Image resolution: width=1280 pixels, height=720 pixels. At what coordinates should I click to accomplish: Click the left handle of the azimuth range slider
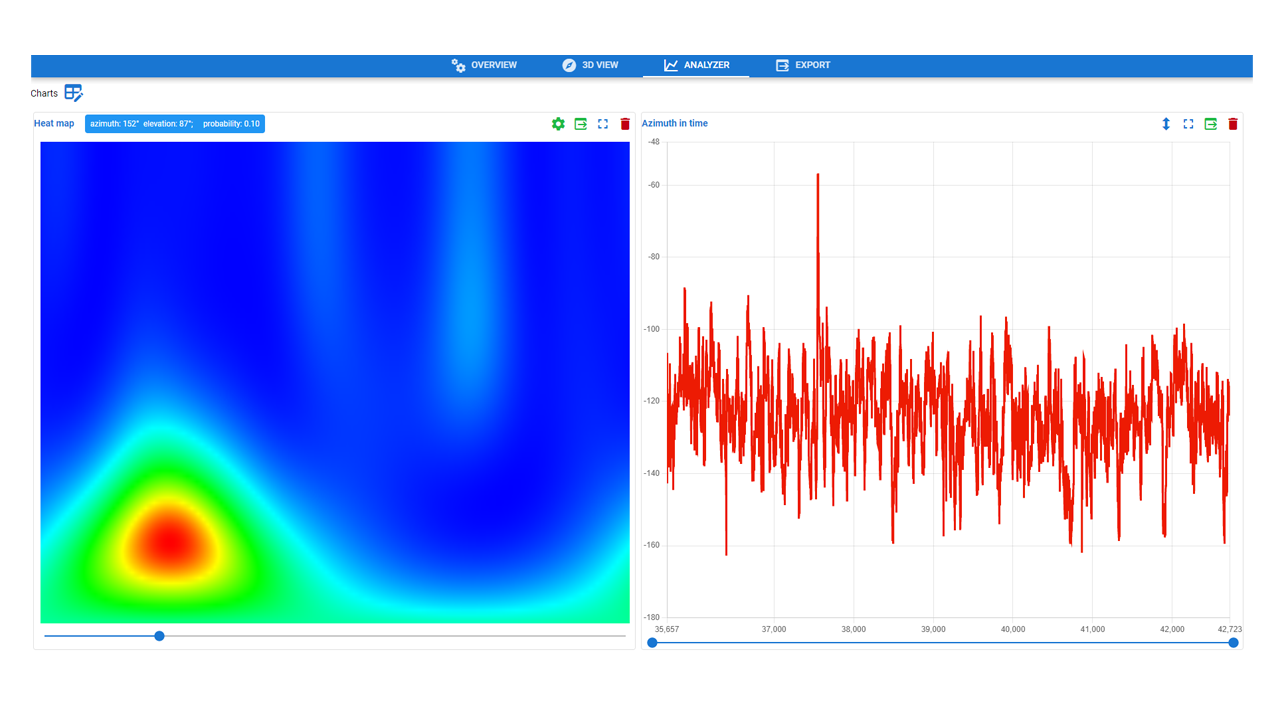point(653,643)
